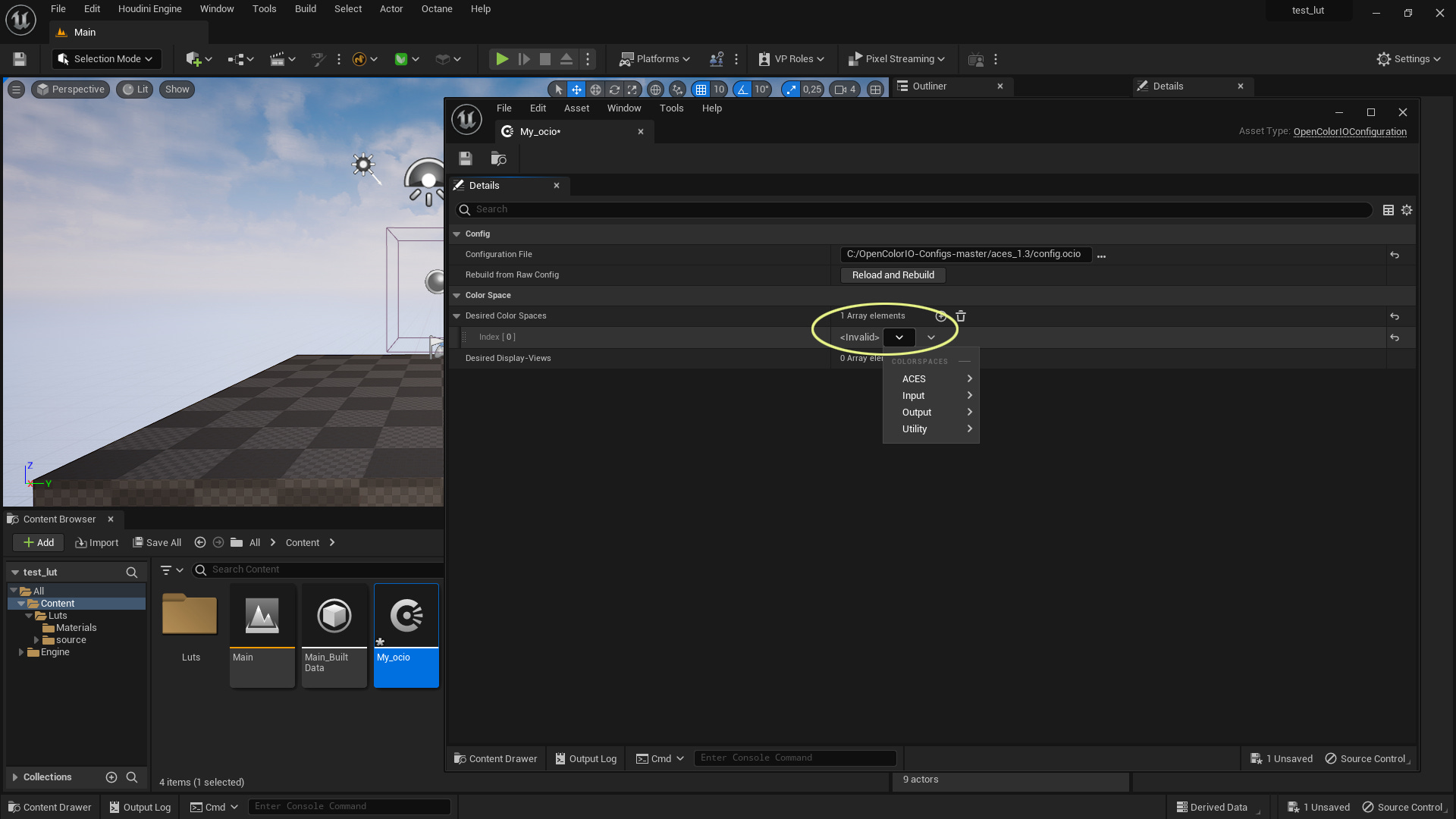
Task: Activate the translate move tool in viewport
Action: pyautogui.click(x=576, y=89)
